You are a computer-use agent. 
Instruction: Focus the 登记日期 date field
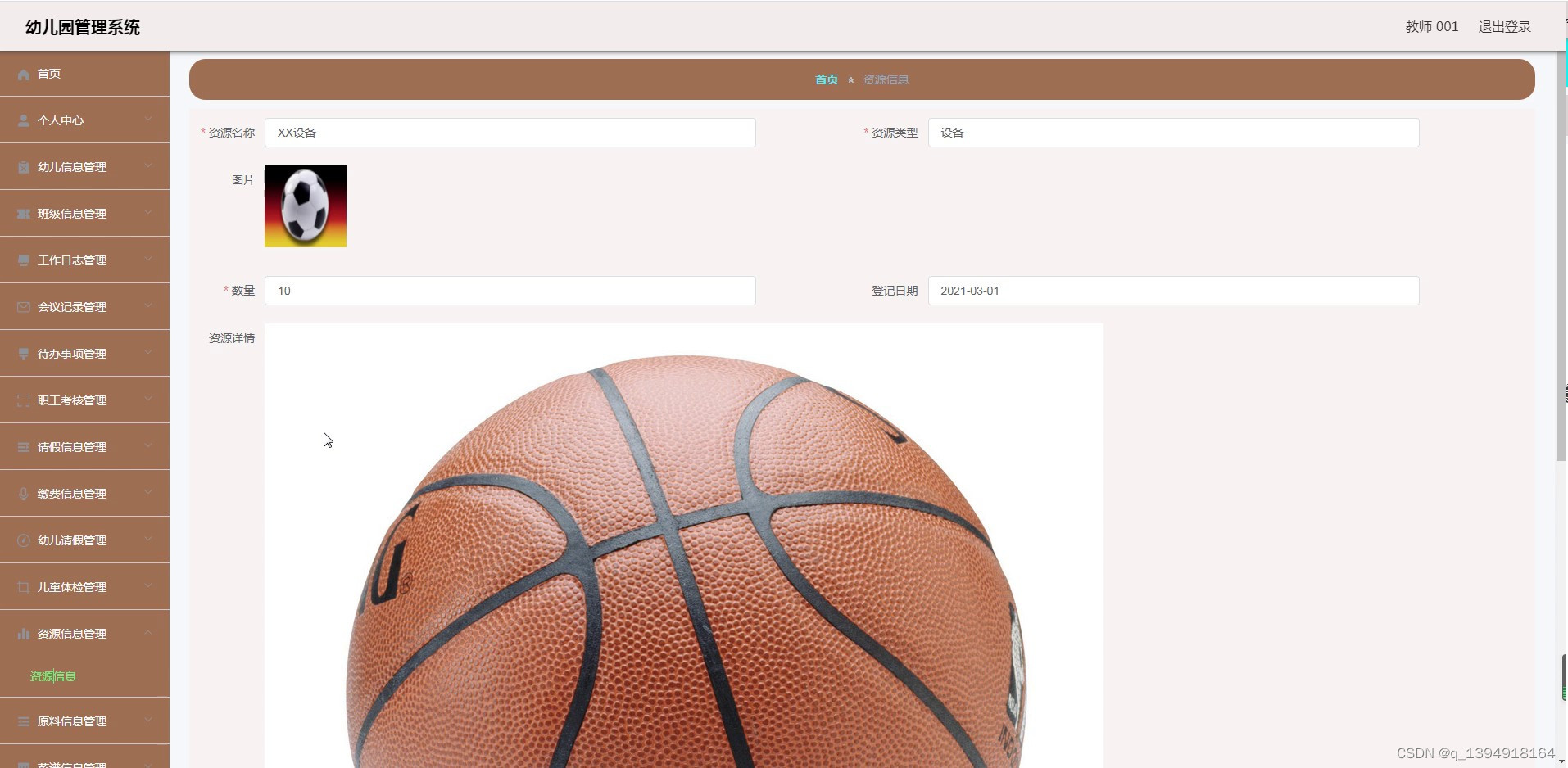1173,291
